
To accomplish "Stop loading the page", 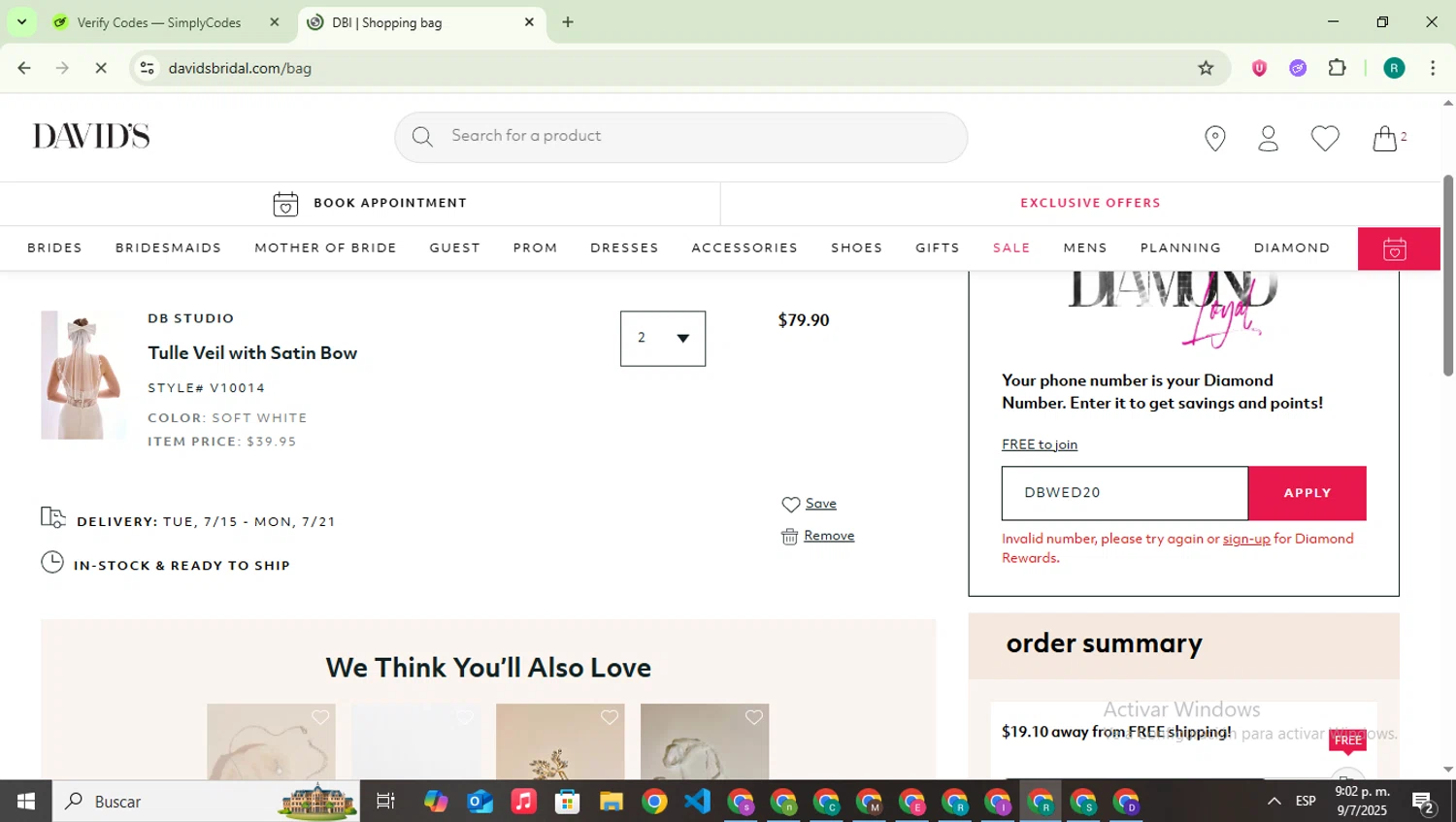I will (x=101, y=68).
